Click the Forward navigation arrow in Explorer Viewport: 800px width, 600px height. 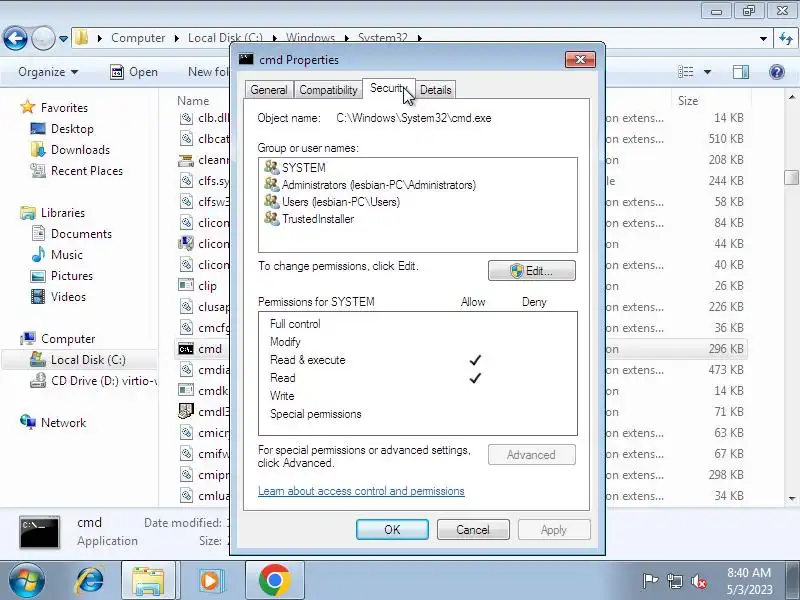(x=43, y=38)
